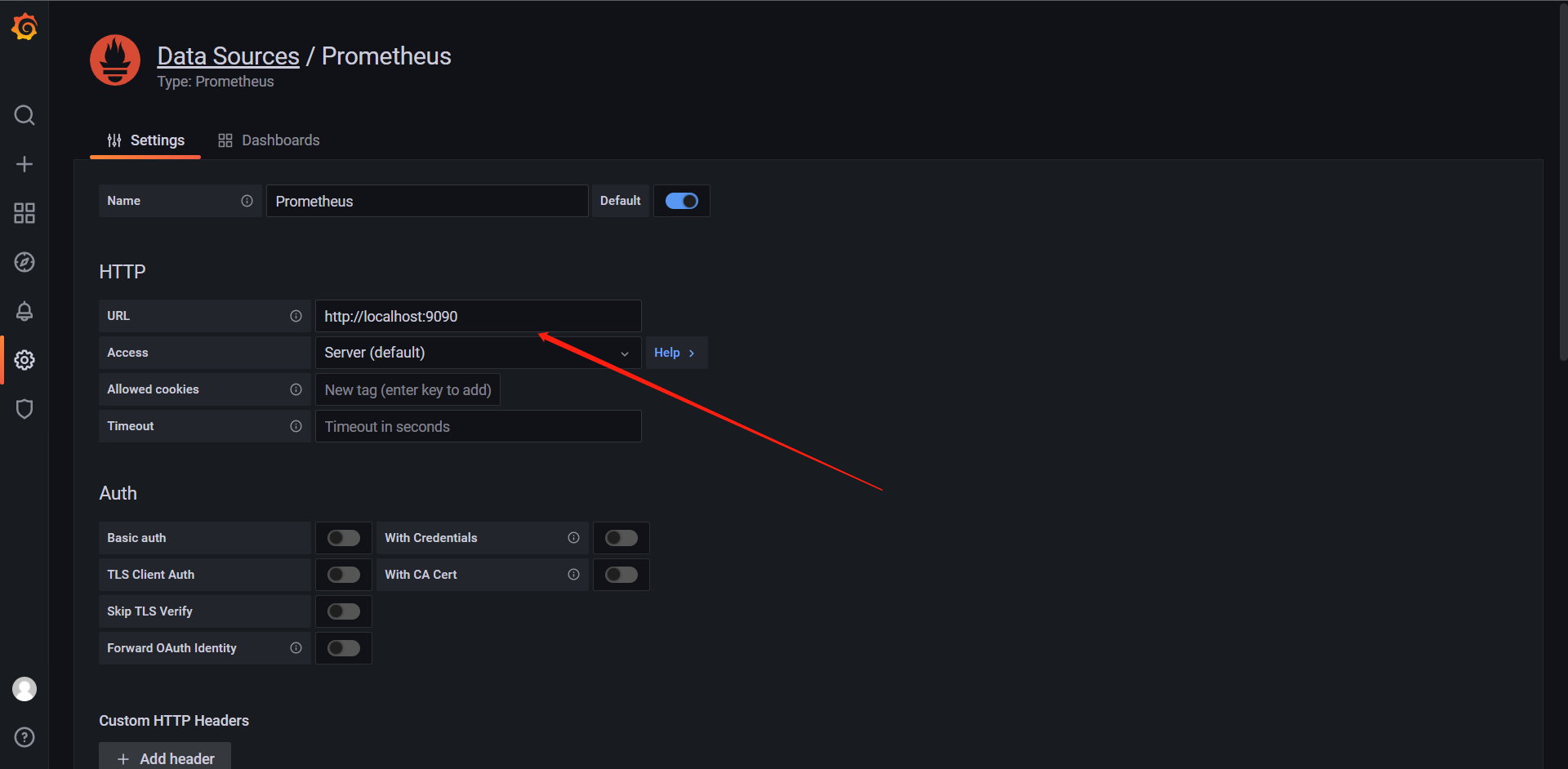Switch to the Settings tab
This screenshot has width=1568, height=769.
[145, 140]
